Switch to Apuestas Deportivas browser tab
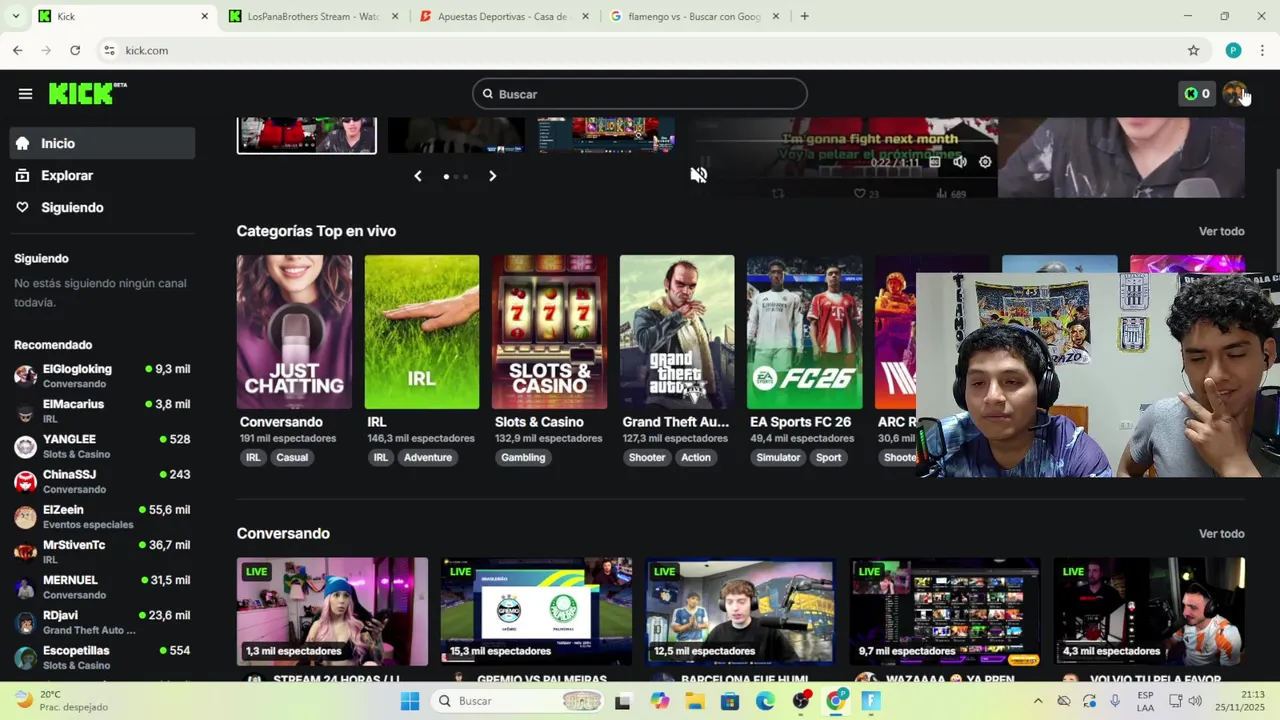The width and height of the screenshot is (1280, 720). point(503,16)
